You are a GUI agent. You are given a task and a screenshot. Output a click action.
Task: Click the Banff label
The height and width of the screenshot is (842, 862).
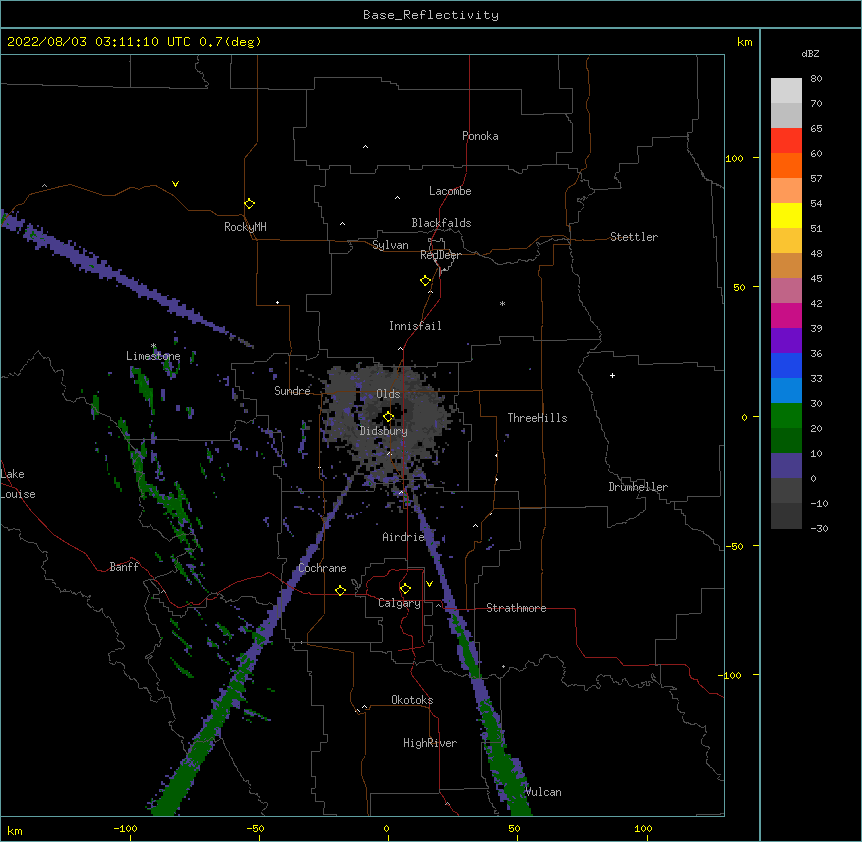pos(124,567)
